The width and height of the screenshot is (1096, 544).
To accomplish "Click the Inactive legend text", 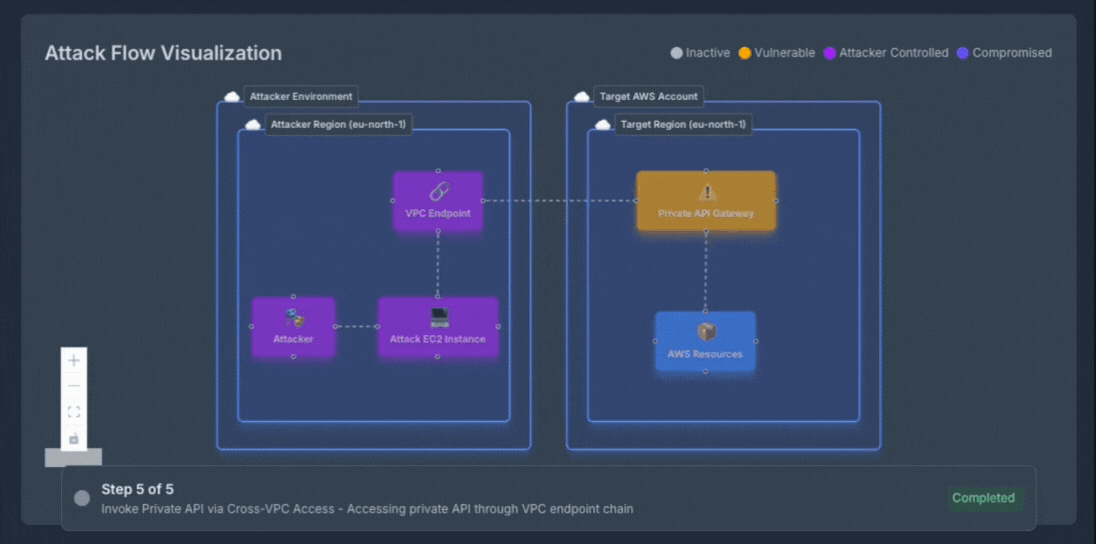I will (x=707, y=53).
